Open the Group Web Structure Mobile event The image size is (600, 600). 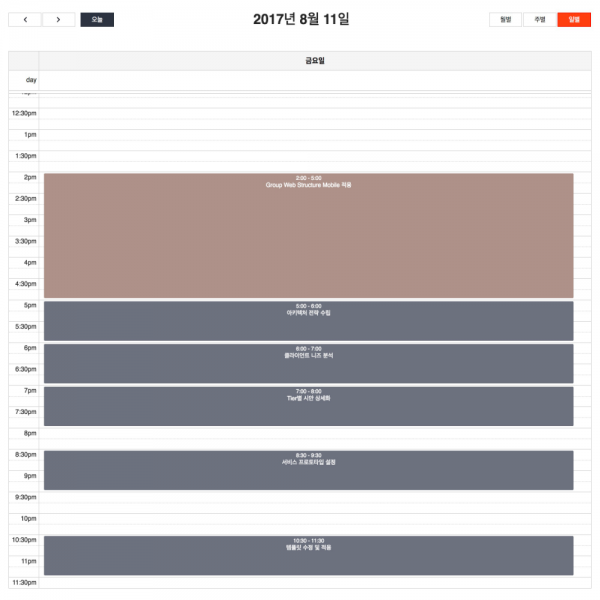(x=308, y=235)
